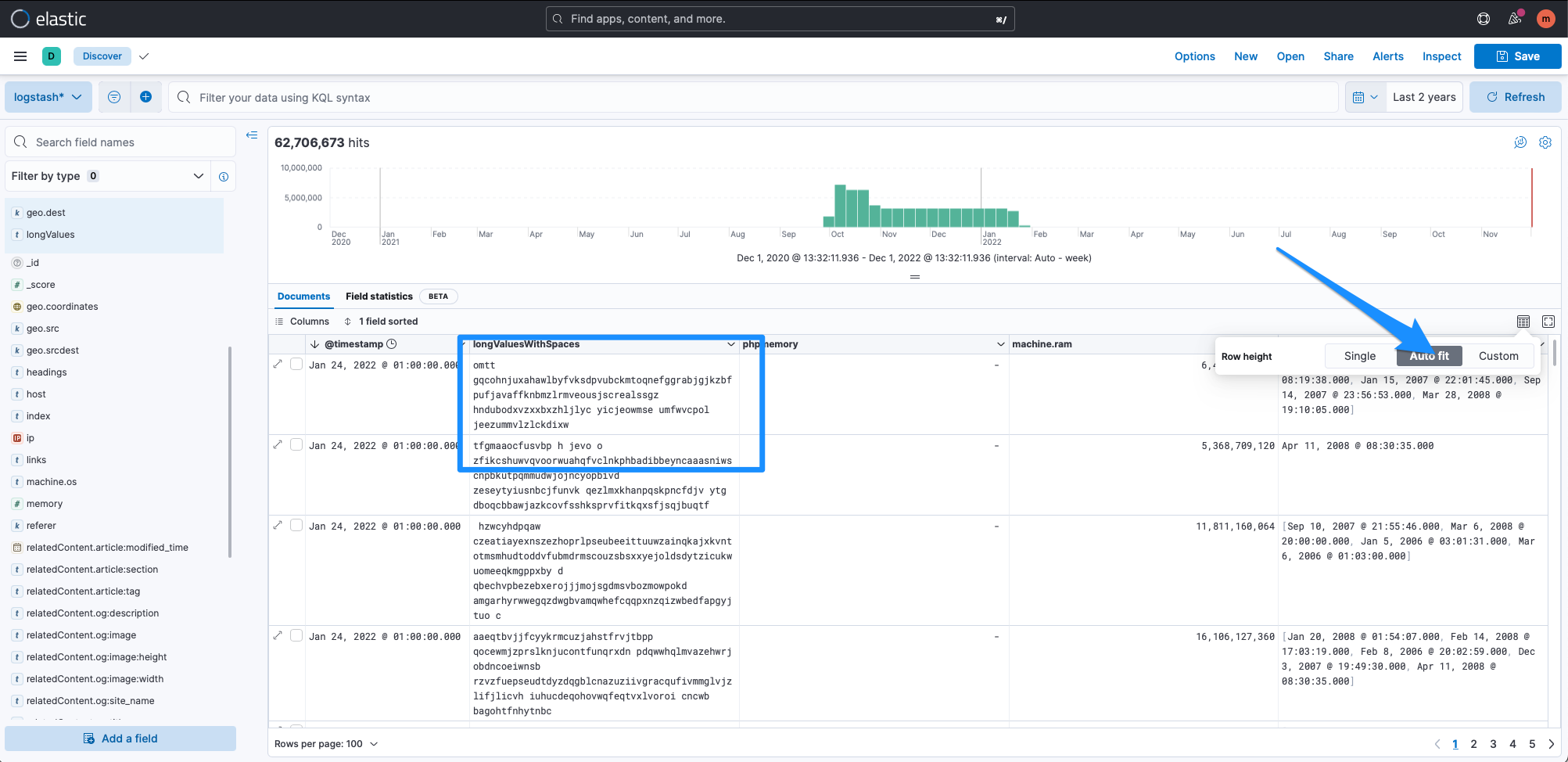
Task: Click the green D space avatar
Action: (51, 56)
